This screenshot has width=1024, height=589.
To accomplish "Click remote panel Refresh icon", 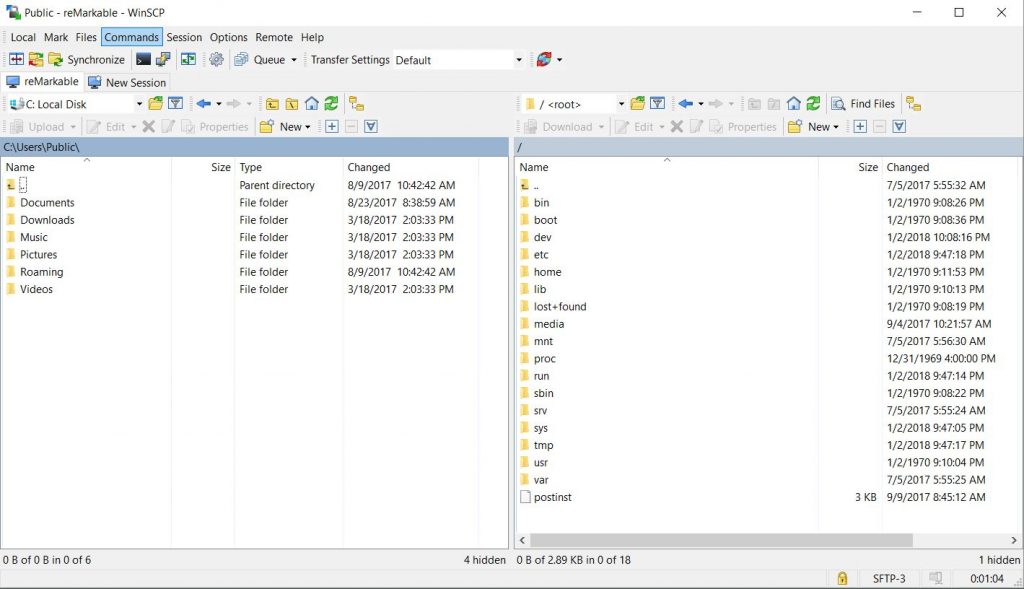I will [x=813, y=104].
